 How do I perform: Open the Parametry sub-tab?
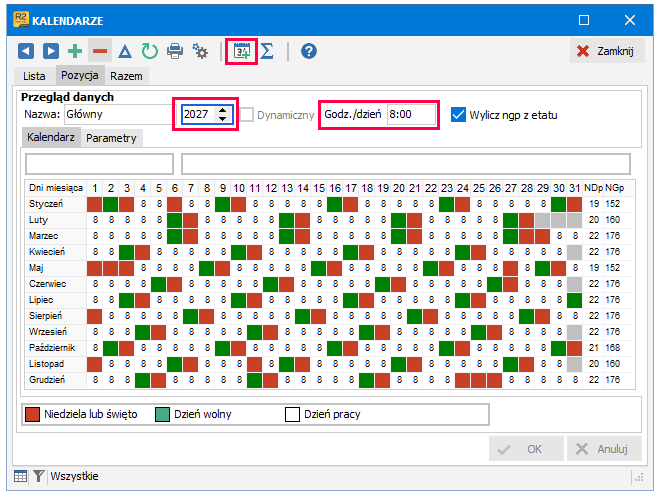111,138
